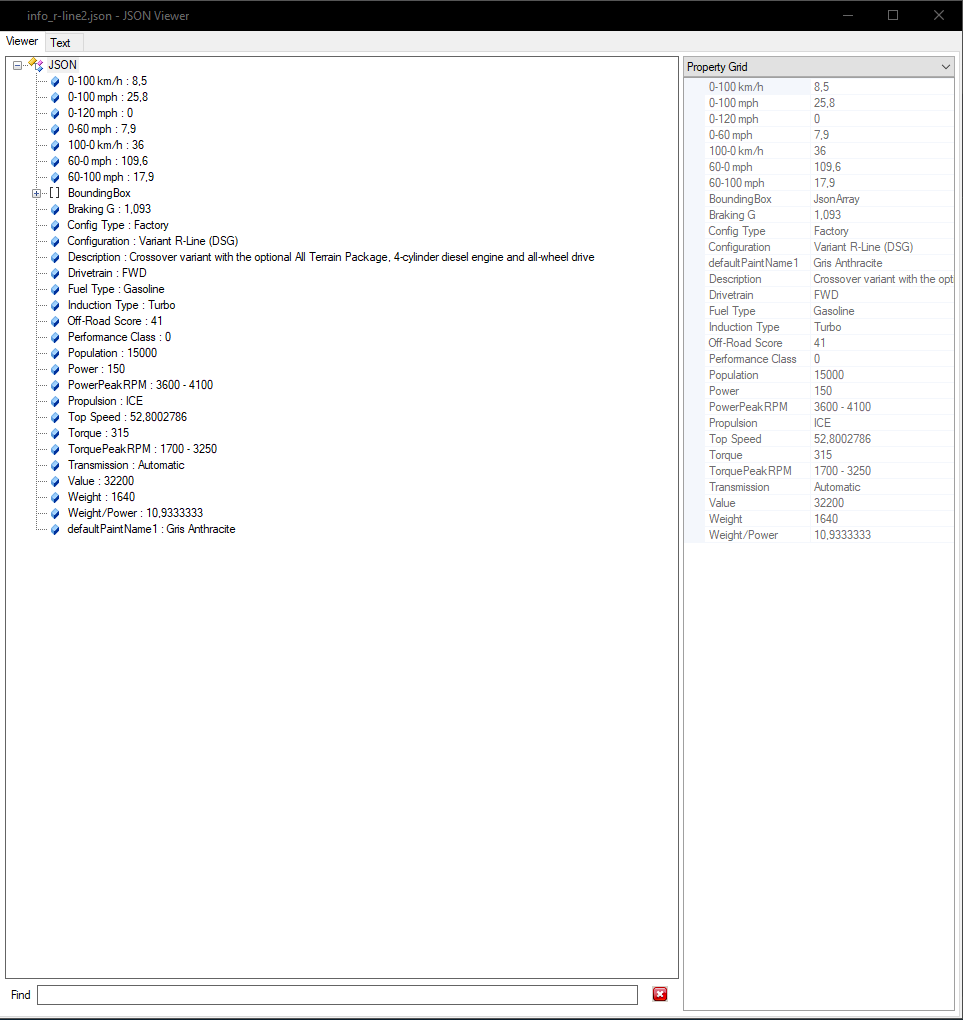Maximize the JSON Viewer window
Viewport: 963px width, 1020px height.
[893, 15]
